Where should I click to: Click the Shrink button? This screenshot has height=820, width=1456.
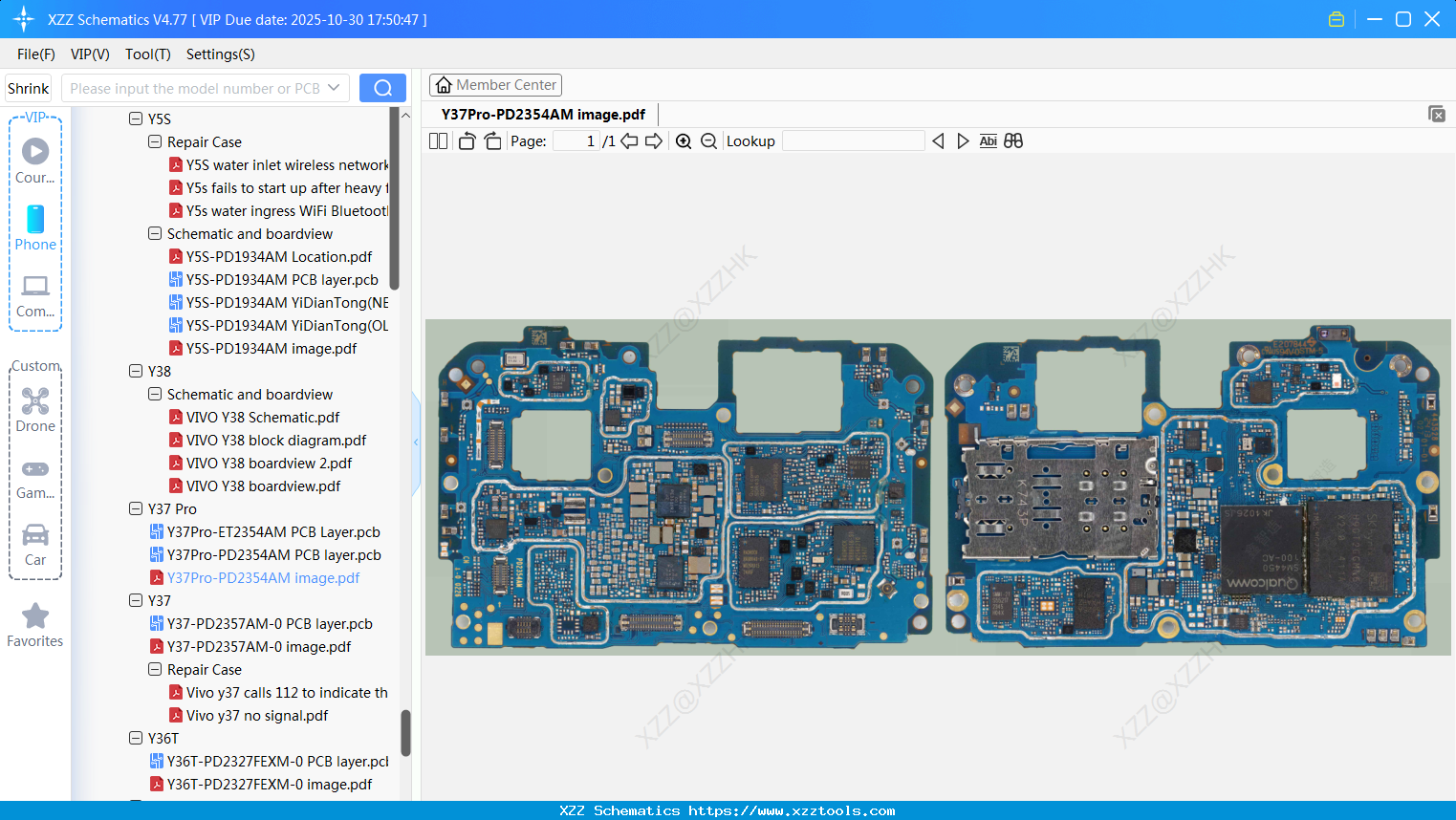[29, 88]
